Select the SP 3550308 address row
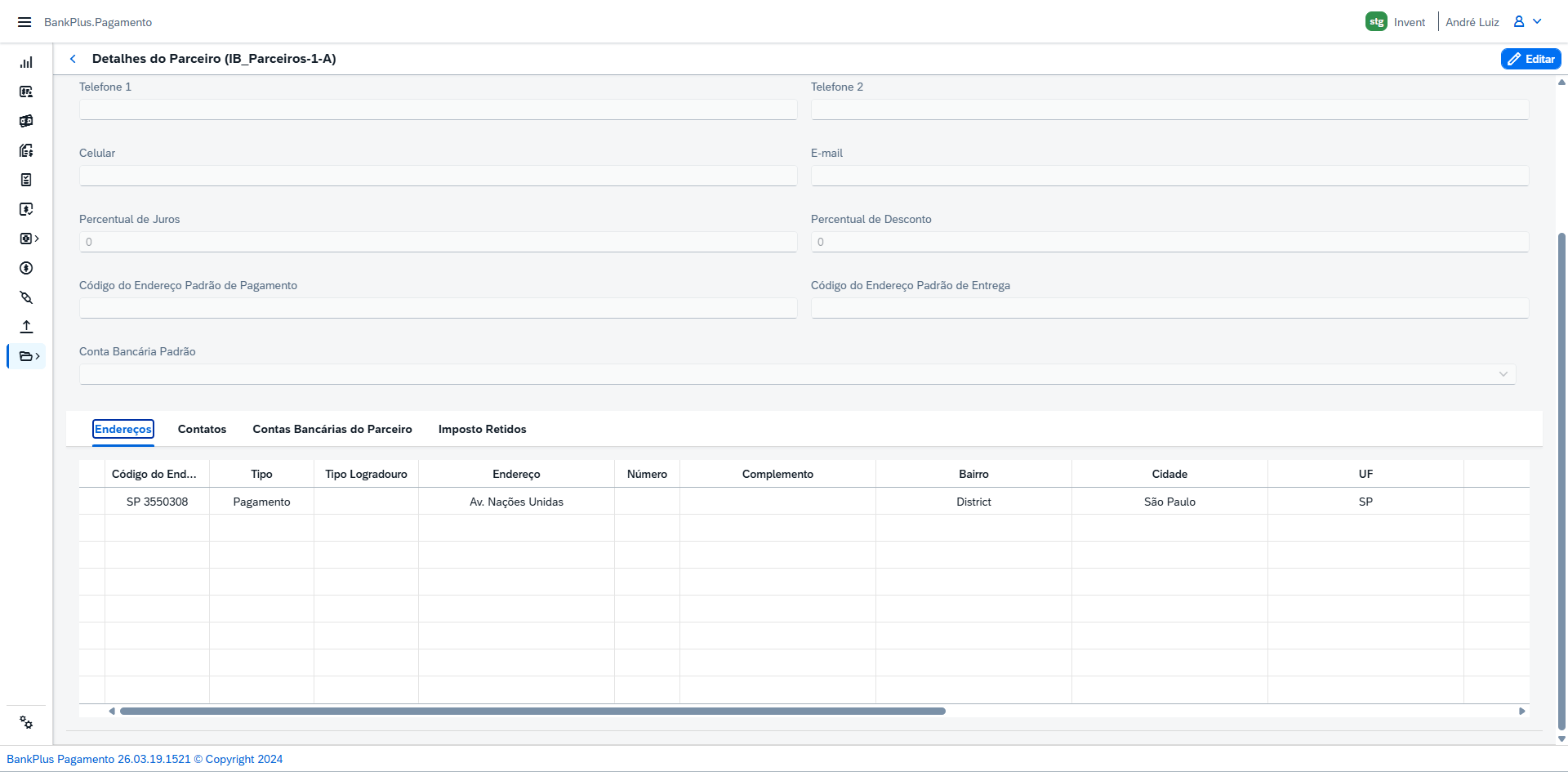The image size is (1568, 772). click(x=803, y=502)
